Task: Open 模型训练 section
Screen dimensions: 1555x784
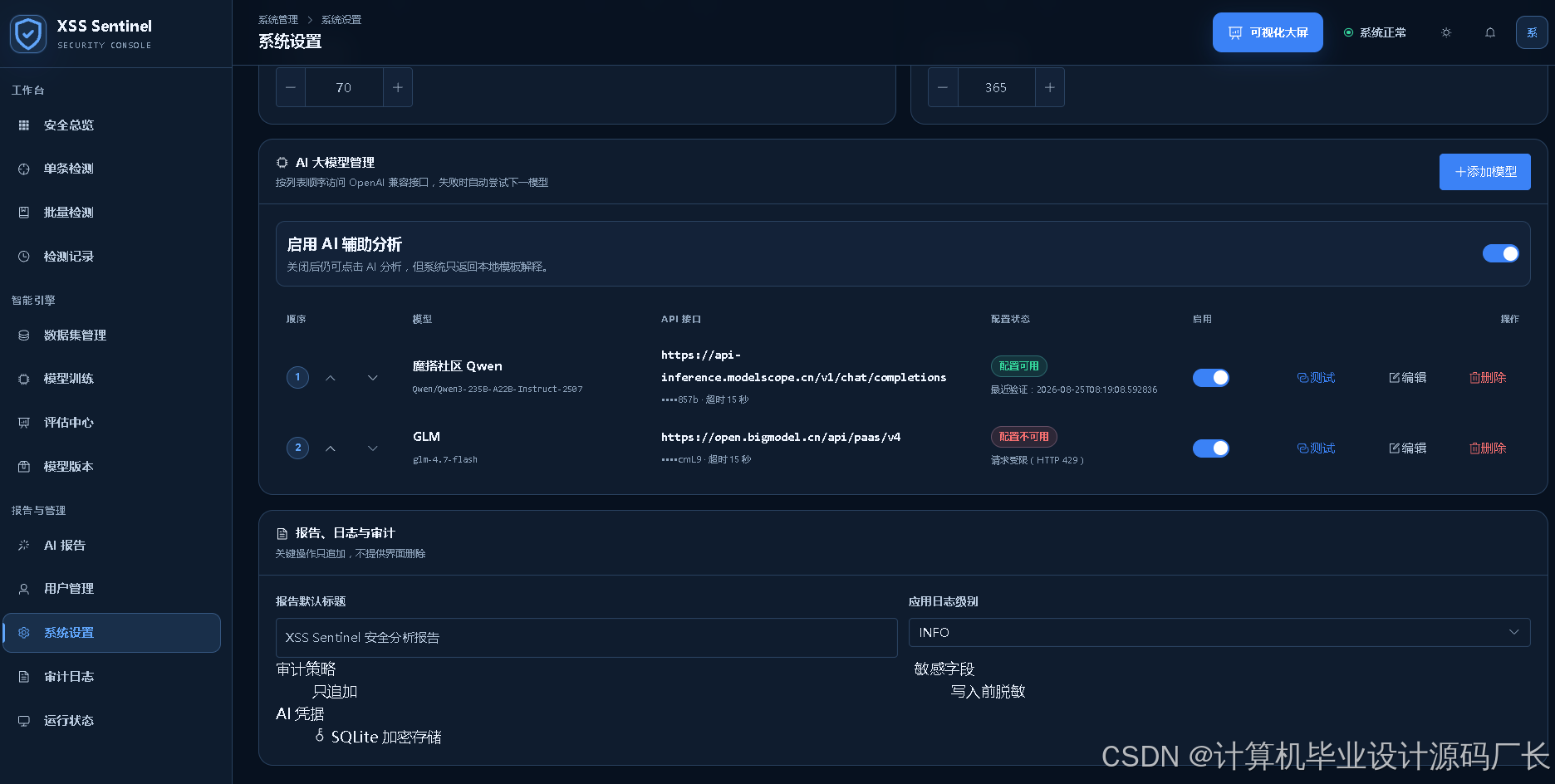Action: (x=111, y=379)
